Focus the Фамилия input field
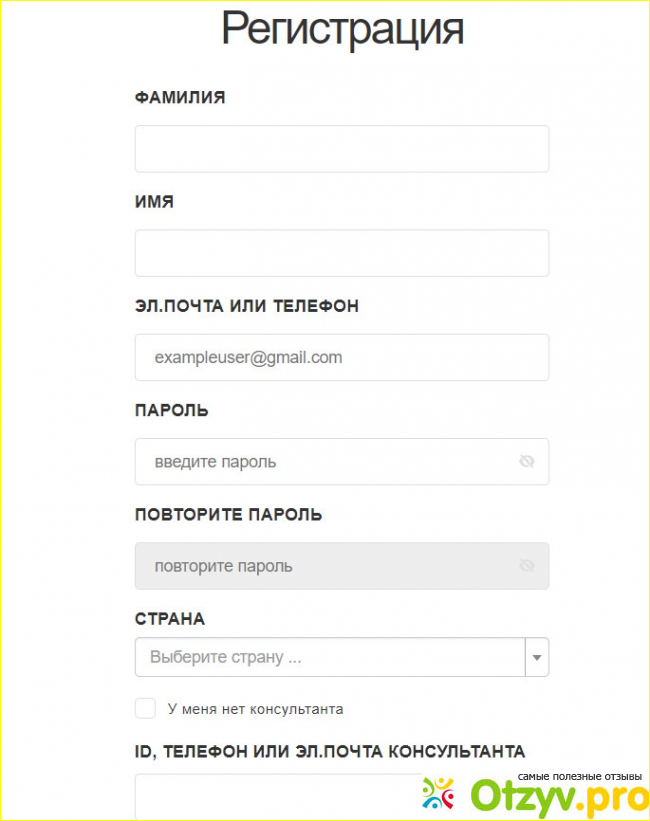This screenshot has width=650, height=821. [x=342, y=149]
